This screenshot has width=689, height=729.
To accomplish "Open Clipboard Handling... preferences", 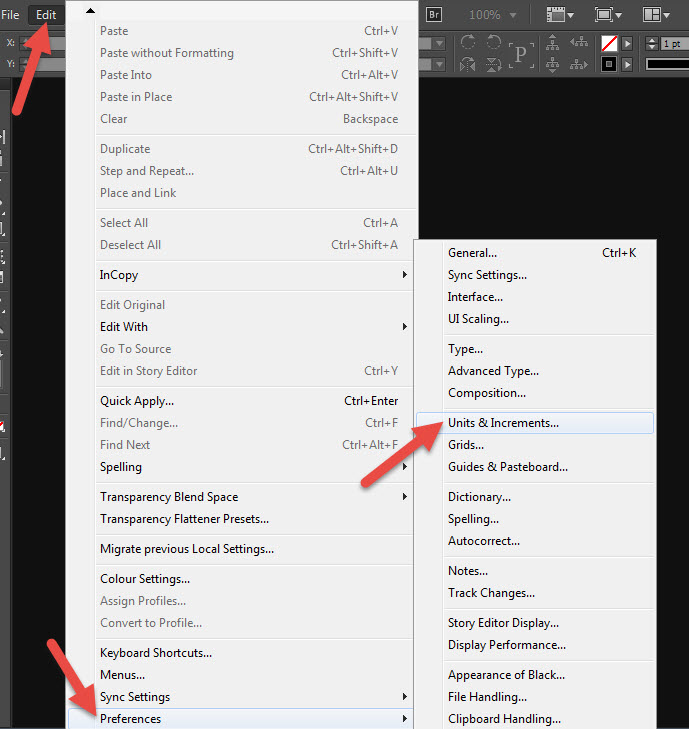I will tap(535, 719).
